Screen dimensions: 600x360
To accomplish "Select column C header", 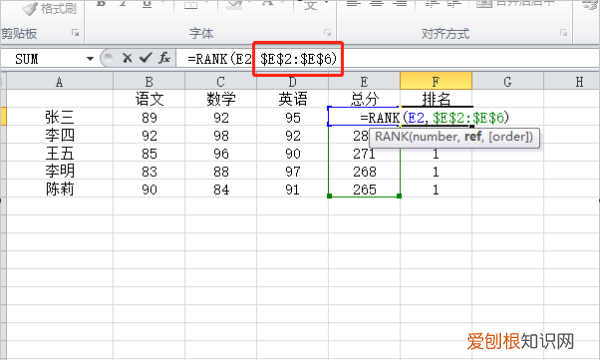I will 221,81.
